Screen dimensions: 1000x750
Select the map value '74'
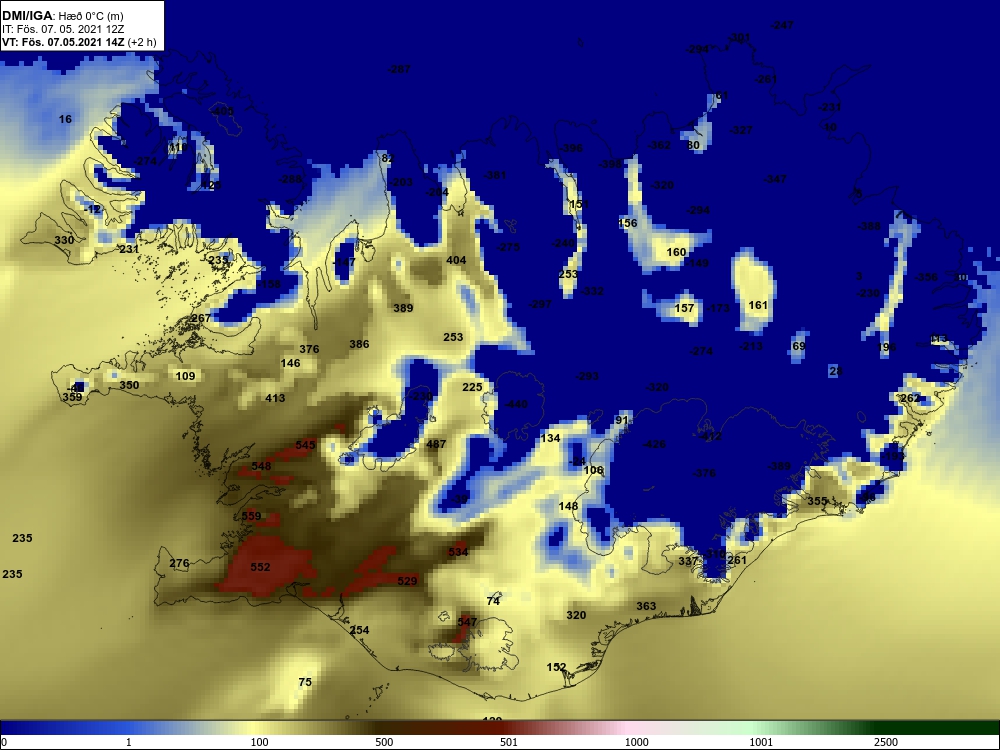(493, 601)
